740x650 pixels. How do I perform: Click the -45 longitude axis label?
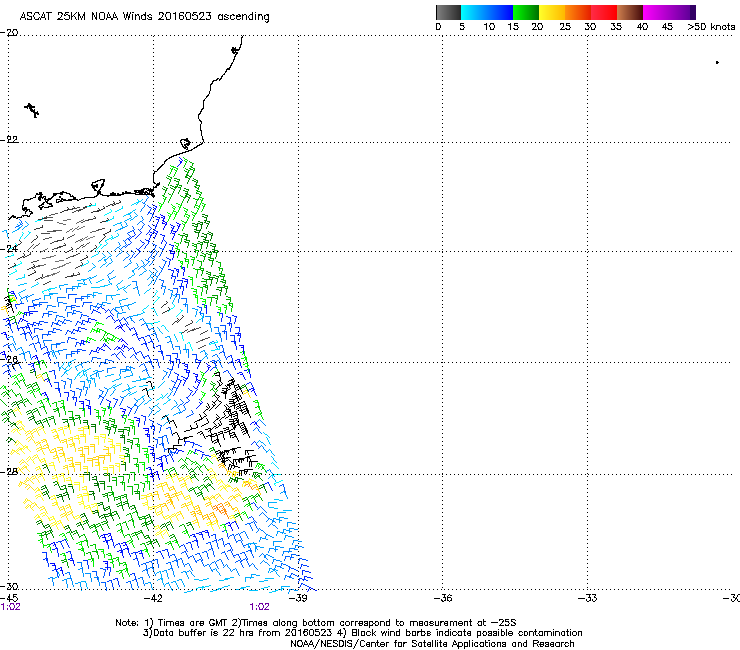9,598
